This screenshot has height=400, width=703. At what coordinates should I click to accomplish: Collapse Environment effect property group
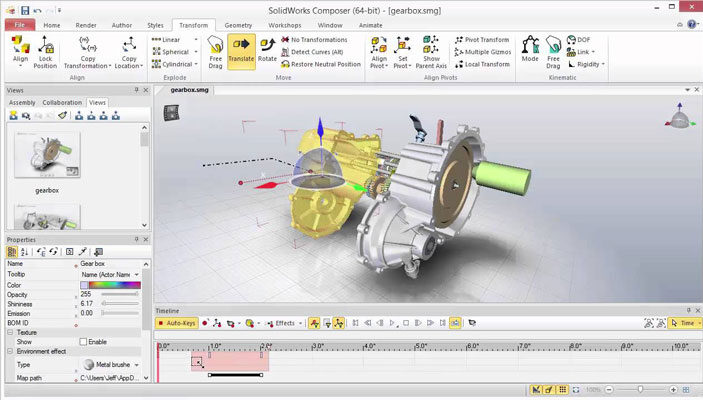10,351
